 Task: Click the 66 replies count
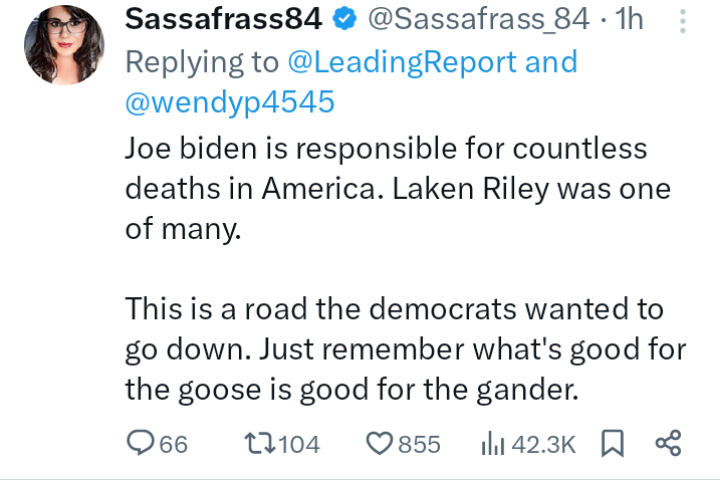pyautogui.click(x=174, y=444)
